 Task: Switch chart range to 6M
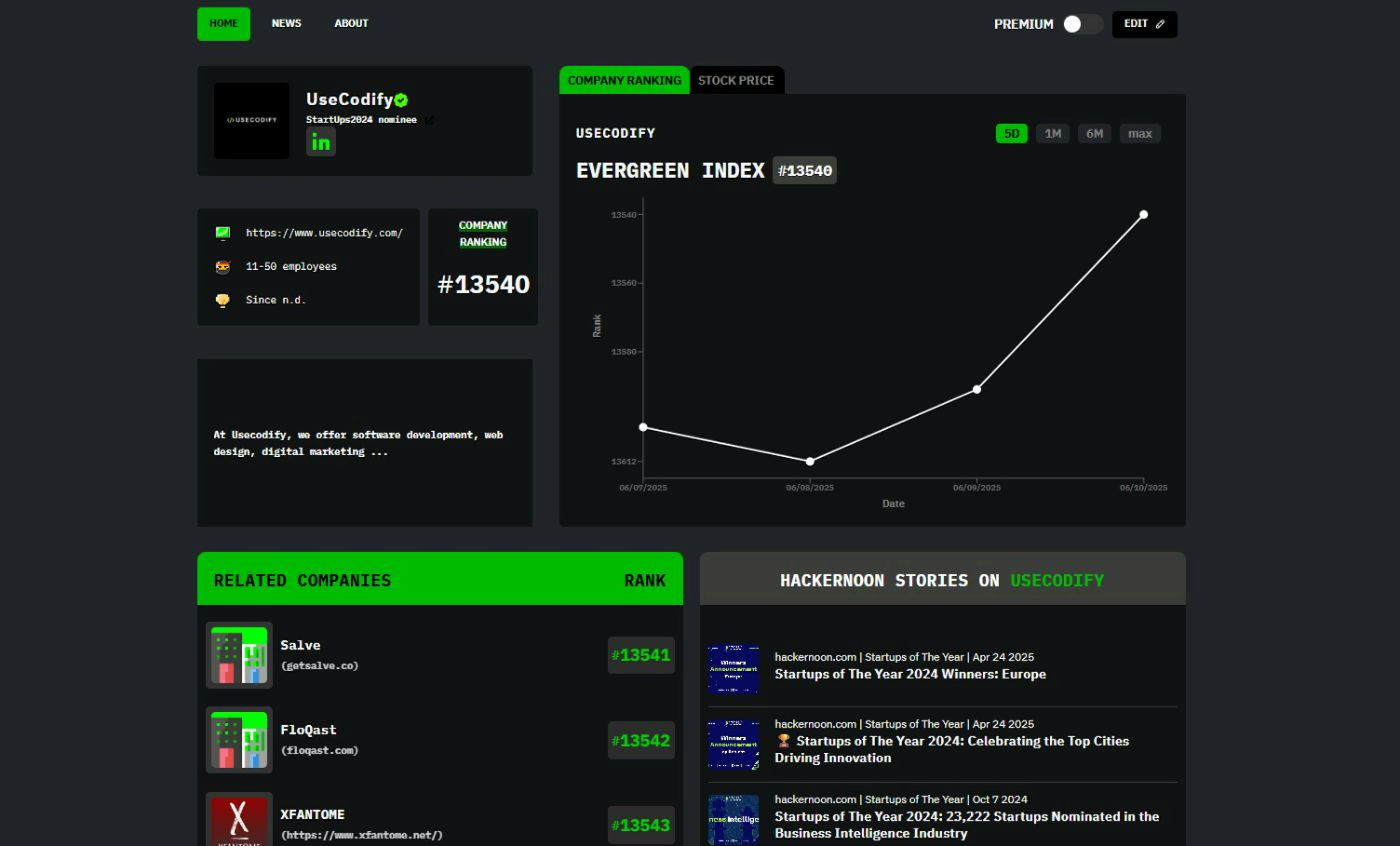pos(1094,133)
